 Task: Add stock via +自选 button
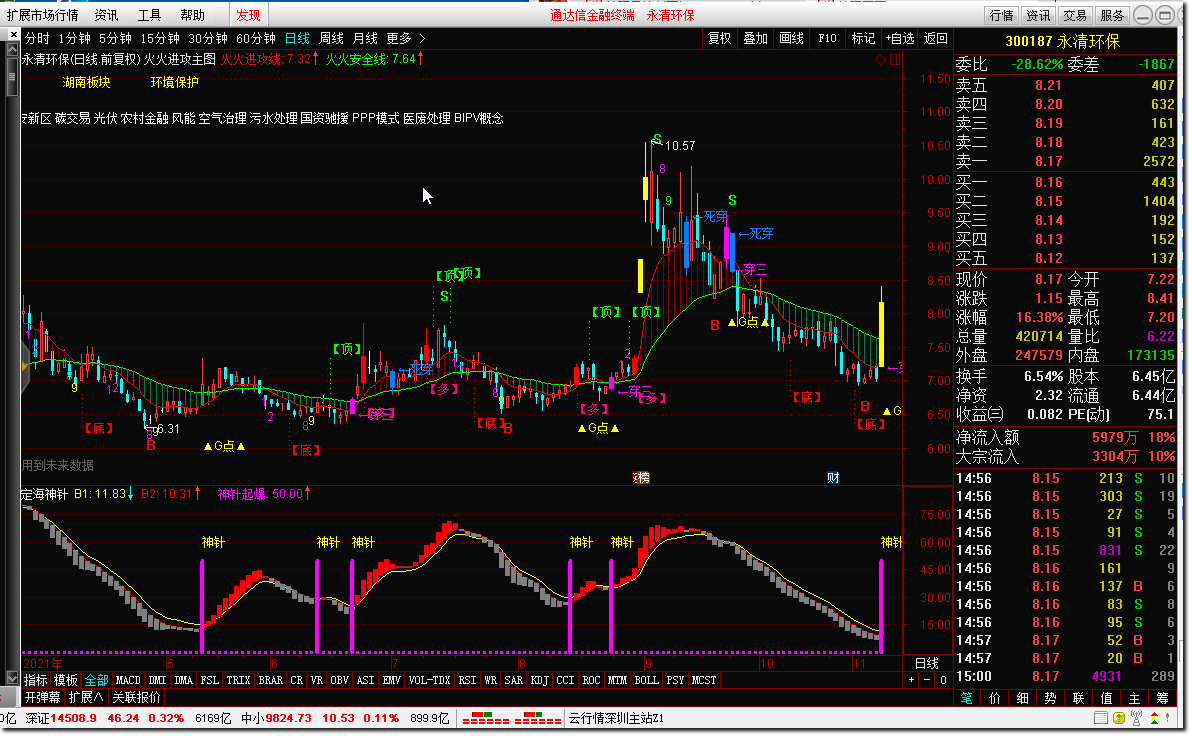point(899,38)
